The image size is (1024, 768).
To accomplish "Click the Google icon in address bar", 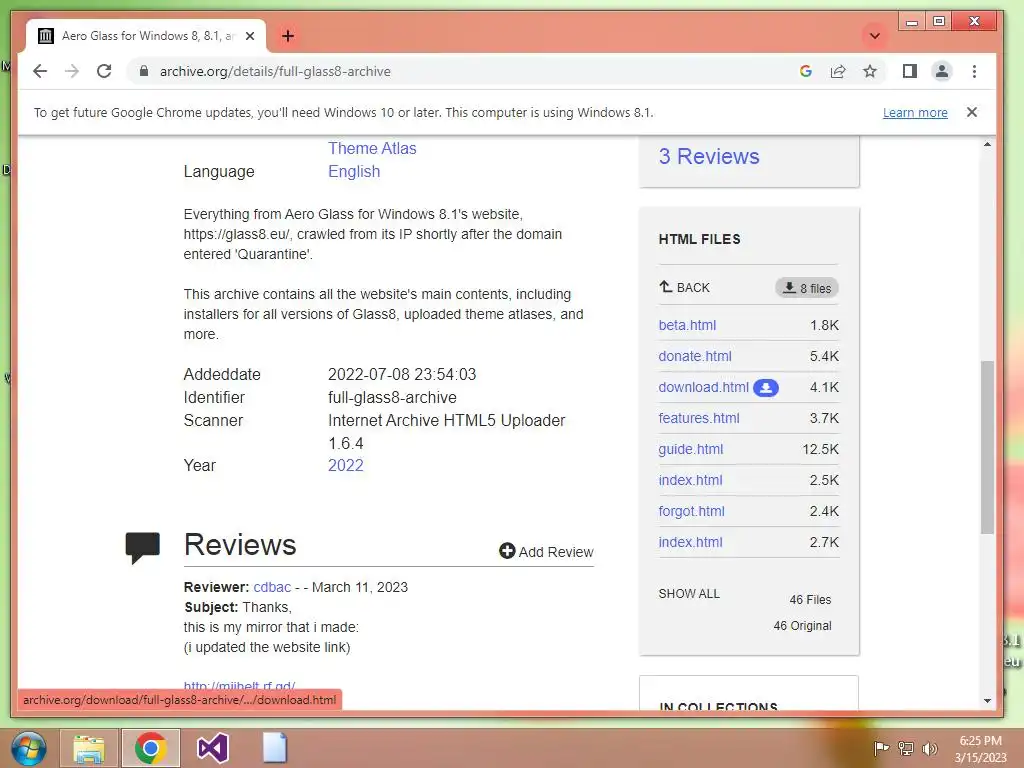I will click(806, 71).
